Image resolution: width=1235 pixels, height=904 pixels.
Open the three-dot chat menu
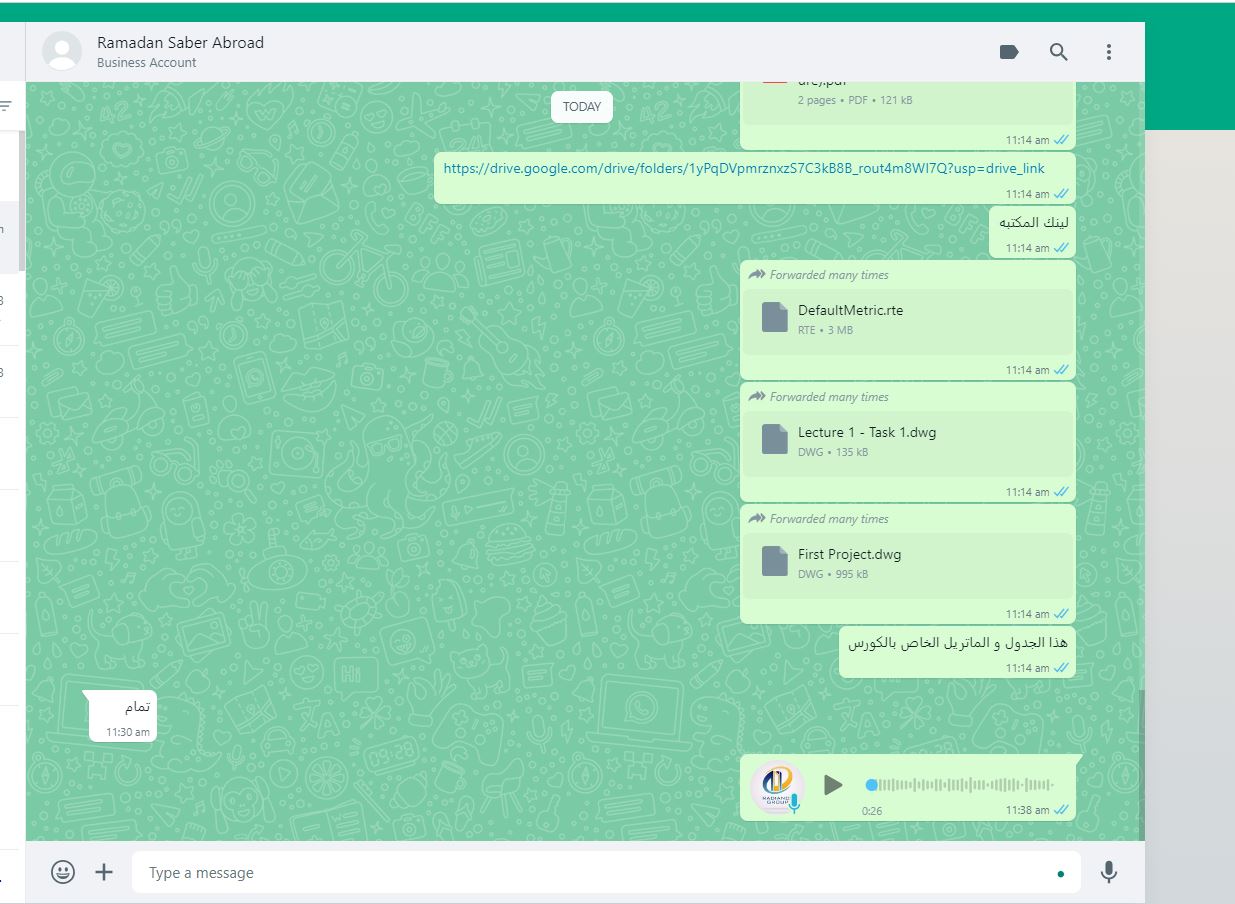point(1109,52)
